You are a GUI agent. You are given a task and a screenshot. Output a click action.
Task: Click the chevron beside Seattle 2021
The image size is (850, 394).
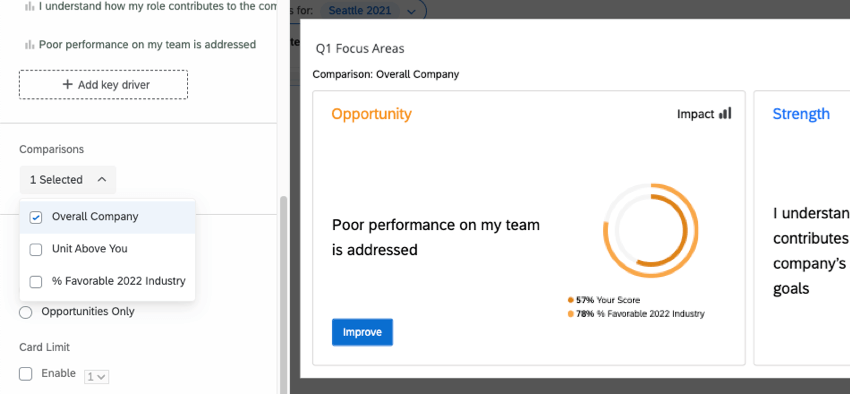pyautogui.click(x=411, y=11)
